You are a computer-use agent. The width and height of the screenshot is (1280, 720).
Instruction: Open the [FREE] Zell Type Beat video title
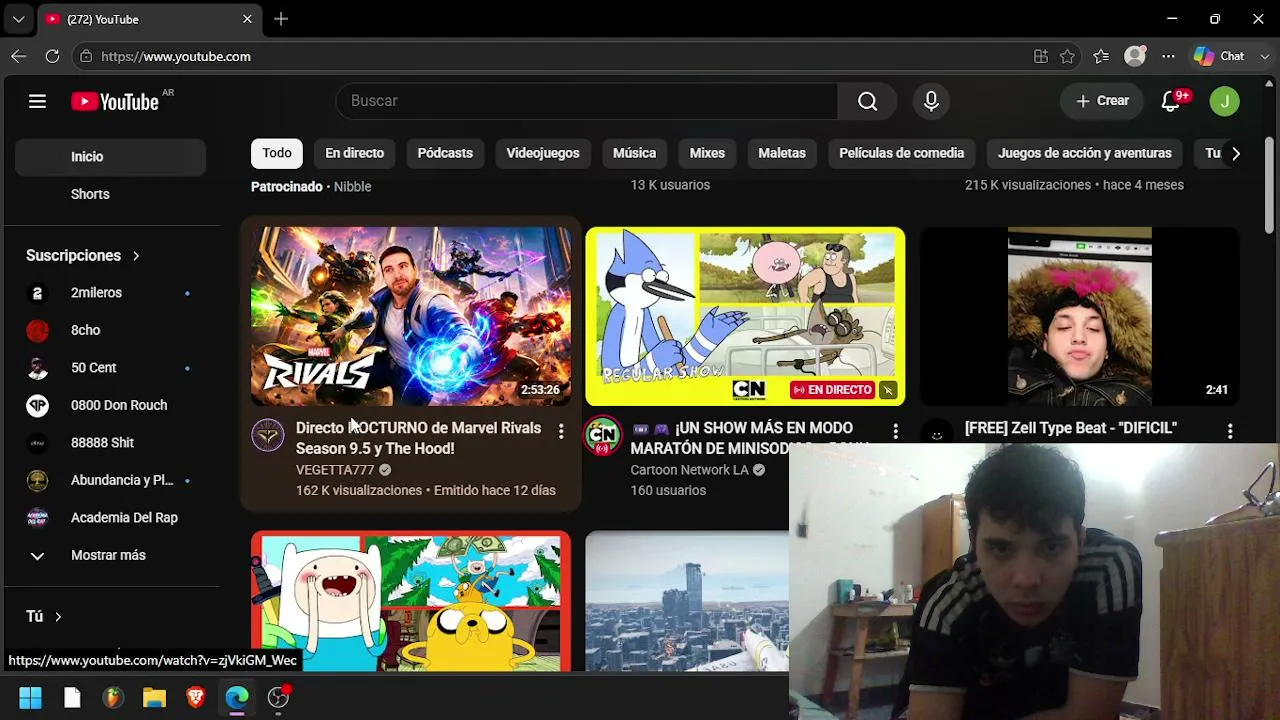click(x=1071, y=428)
